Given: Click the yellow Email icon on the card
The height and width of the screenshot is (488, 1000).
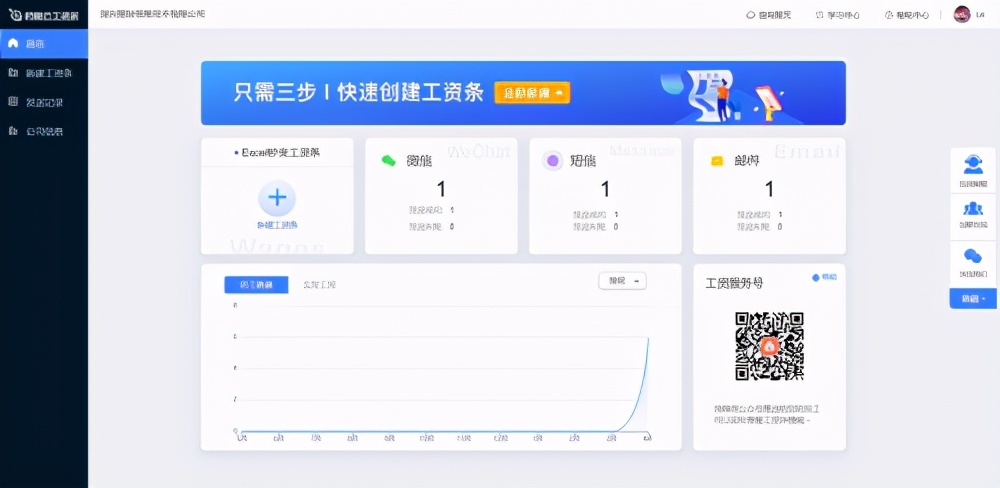Looking at the screenshot, I should point(717,161).
